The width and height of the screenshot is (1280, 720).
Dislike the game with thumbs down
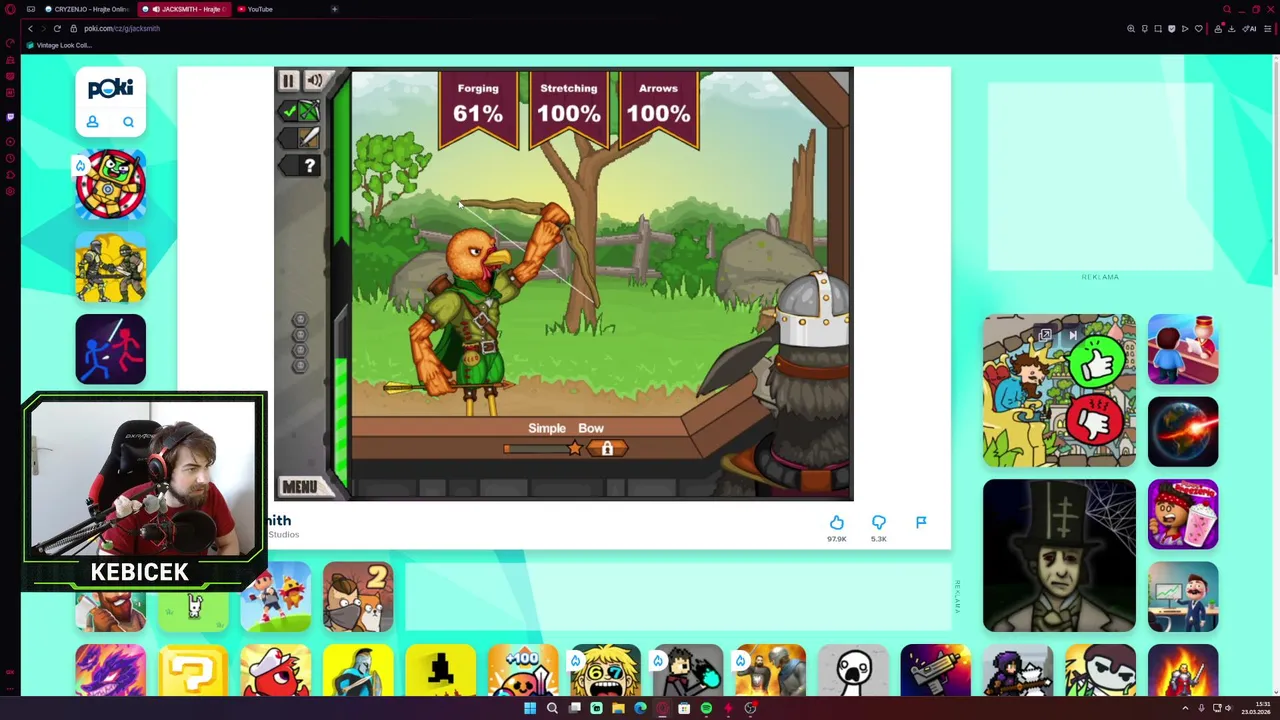pyautogui.click(x=878, y=522)
